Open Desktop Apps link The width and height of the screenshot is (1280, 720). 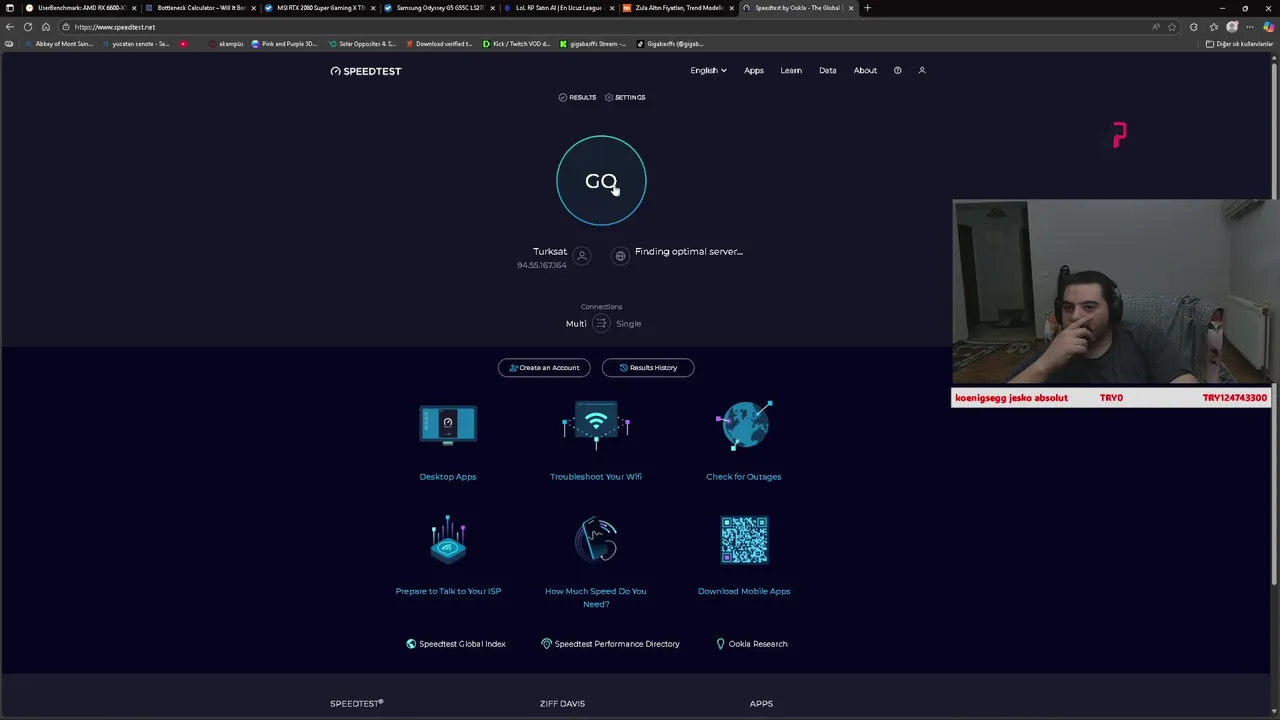(448, 477)
